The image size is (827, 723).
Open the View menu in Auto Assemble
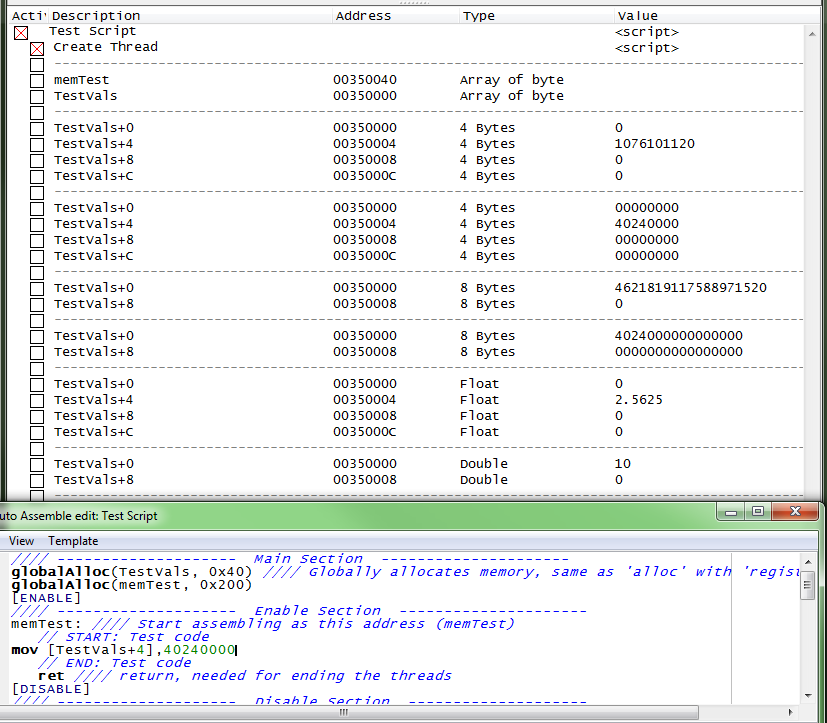coord(21,541)
